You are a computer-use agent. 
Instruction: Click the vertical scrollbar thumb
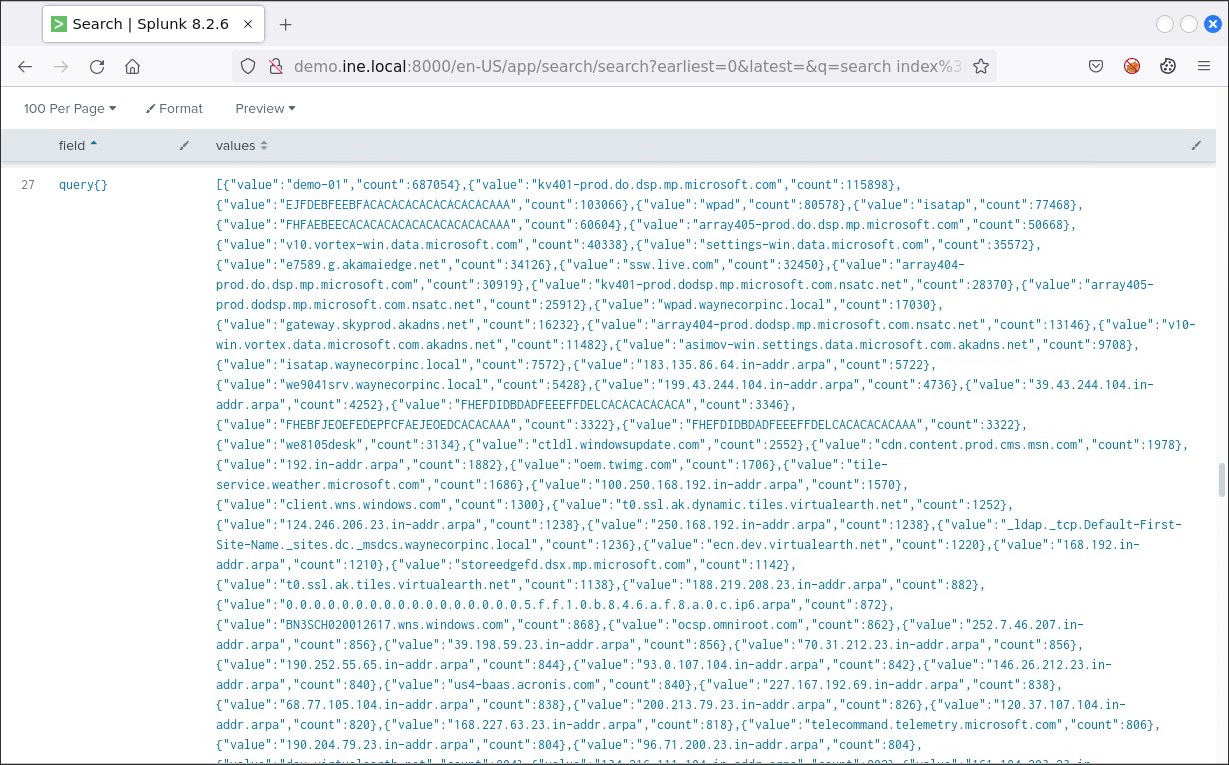pyautogui.click(x=1220, y=480)
